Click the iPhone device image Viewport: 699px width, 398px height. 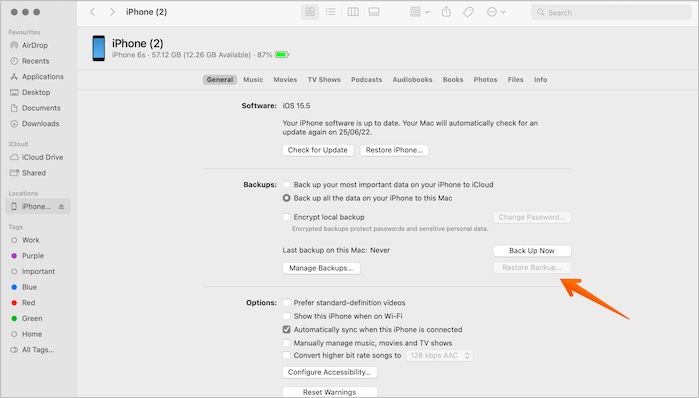point(99,48)
